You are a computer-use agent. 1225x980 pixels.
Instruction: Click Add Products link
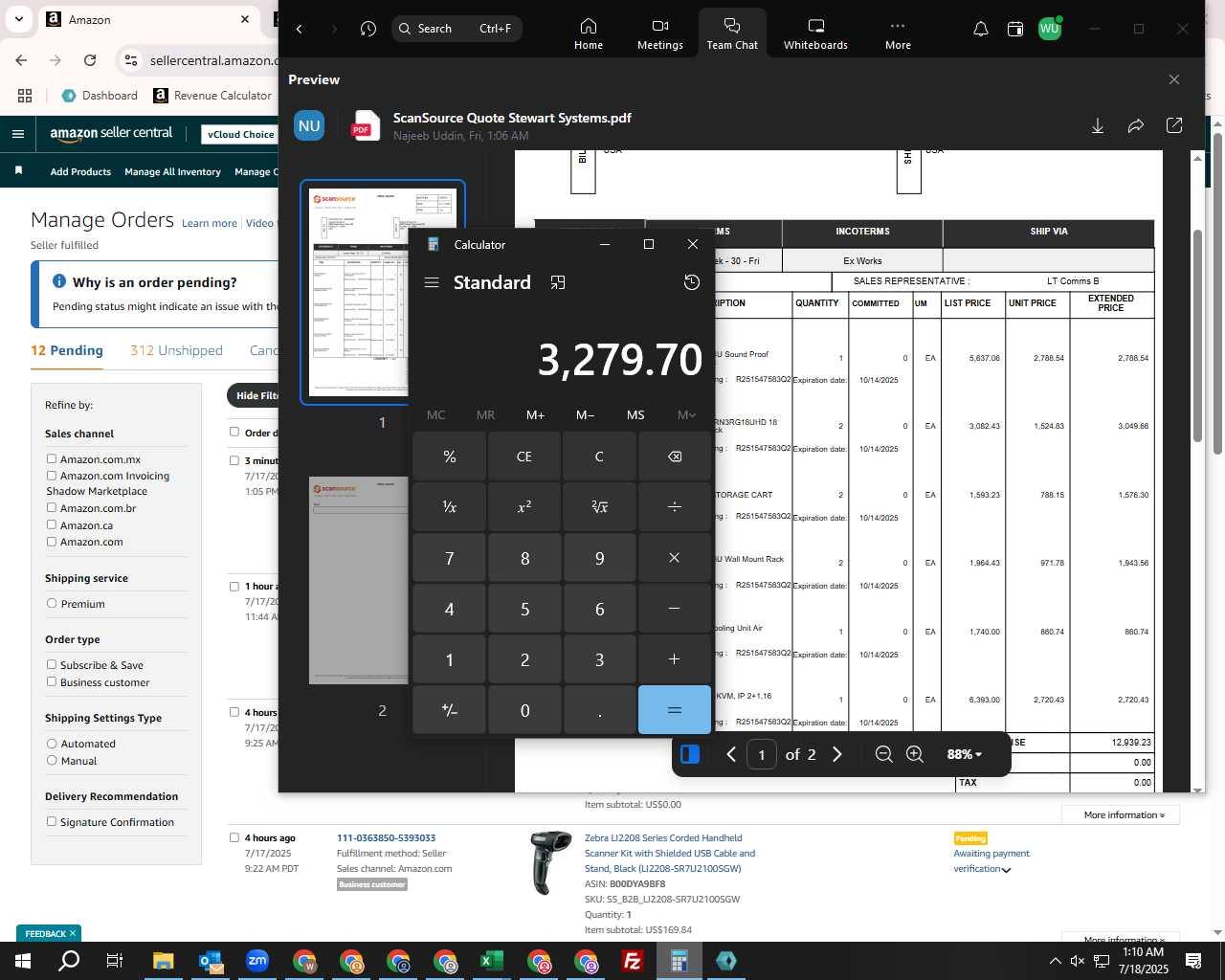point(80,172)
